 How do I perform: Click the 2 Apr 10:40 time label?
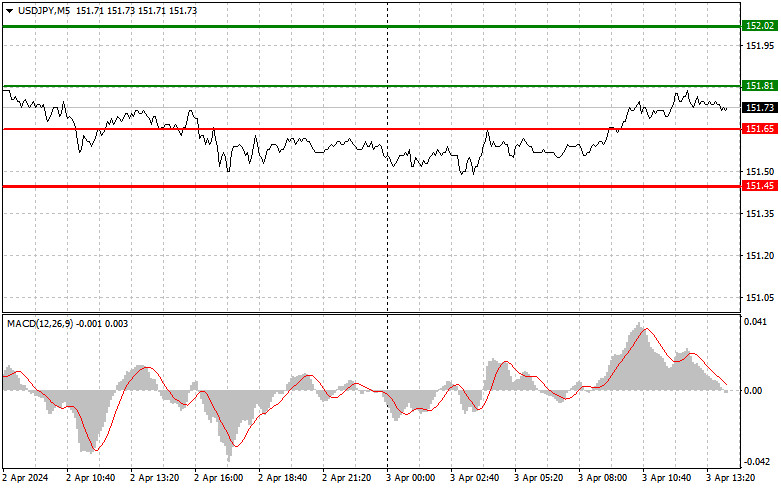point(91,478)
